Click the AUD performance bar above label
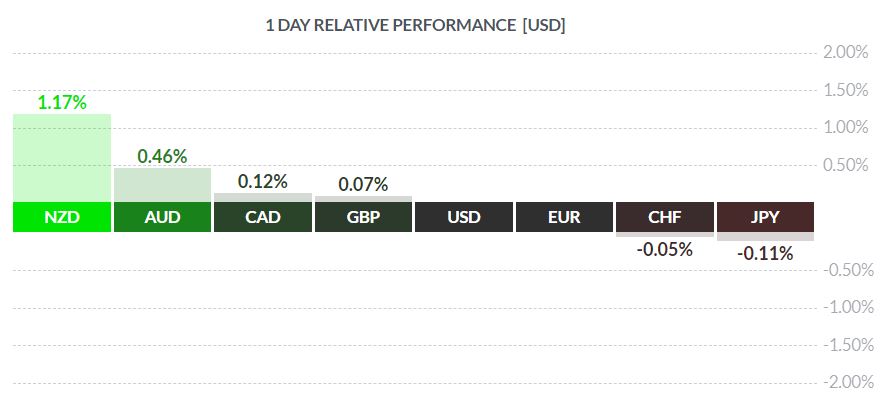Screen dimensions: 891x403 [163, 185]
